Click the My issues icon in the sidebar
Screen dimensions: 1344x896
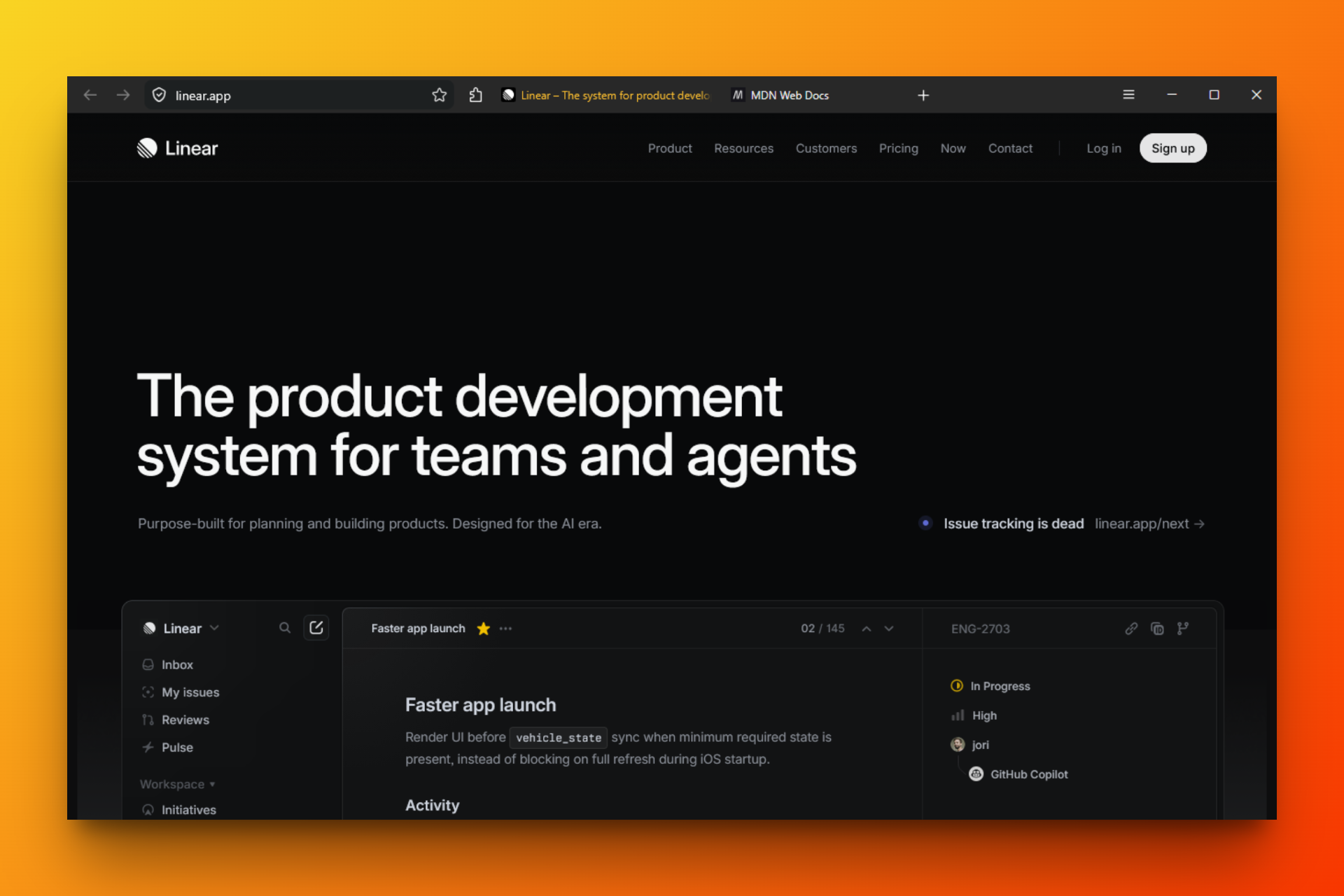tap(148, 692)
